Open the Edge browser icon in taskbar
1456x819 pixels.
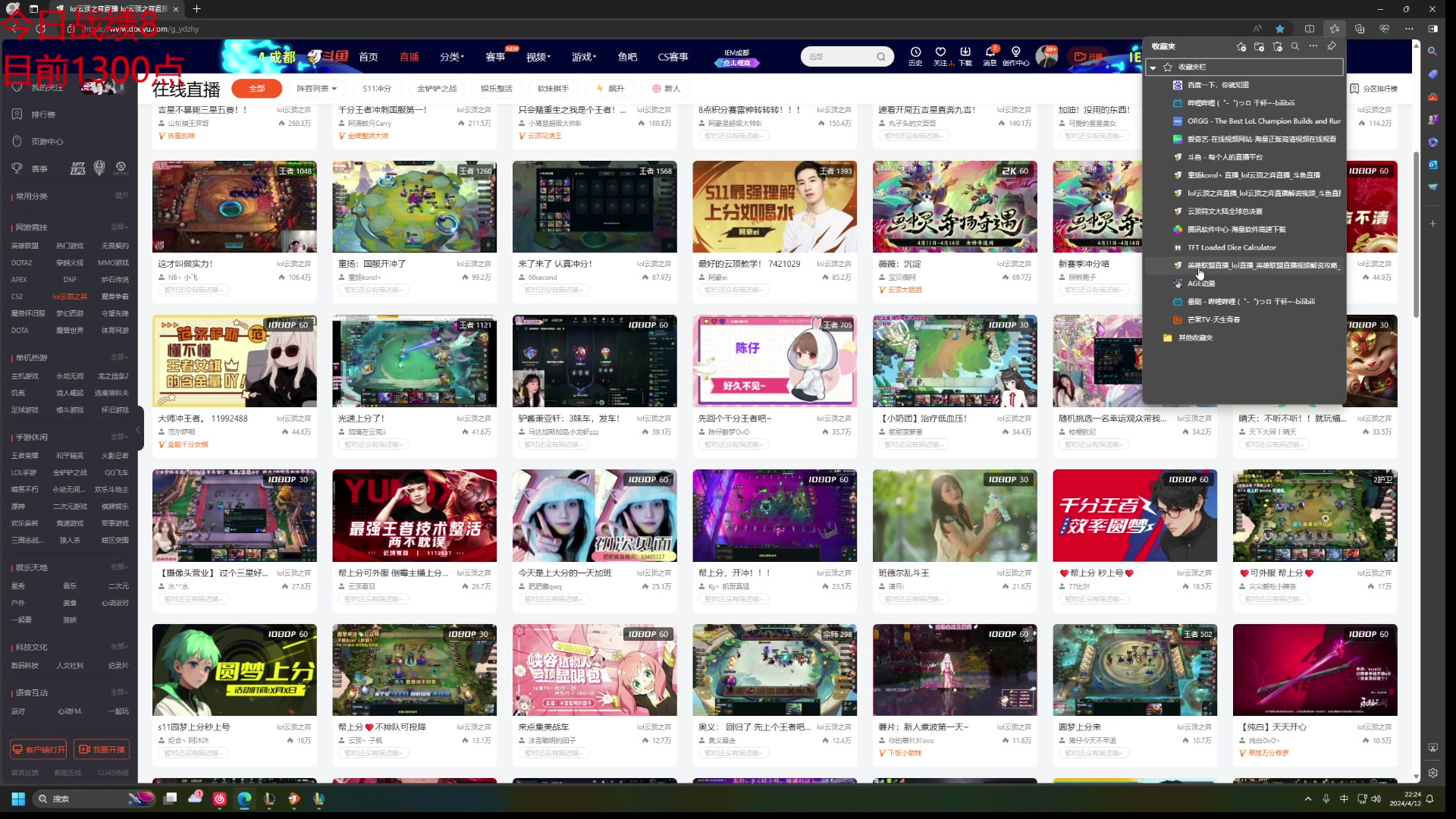pos(244,799)
